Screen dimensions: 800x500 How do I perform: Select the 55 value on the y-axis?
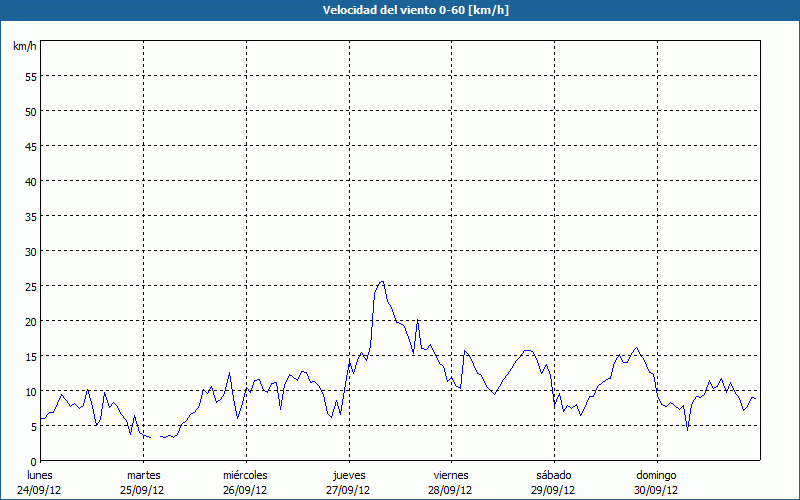click(x=30, y=76)
